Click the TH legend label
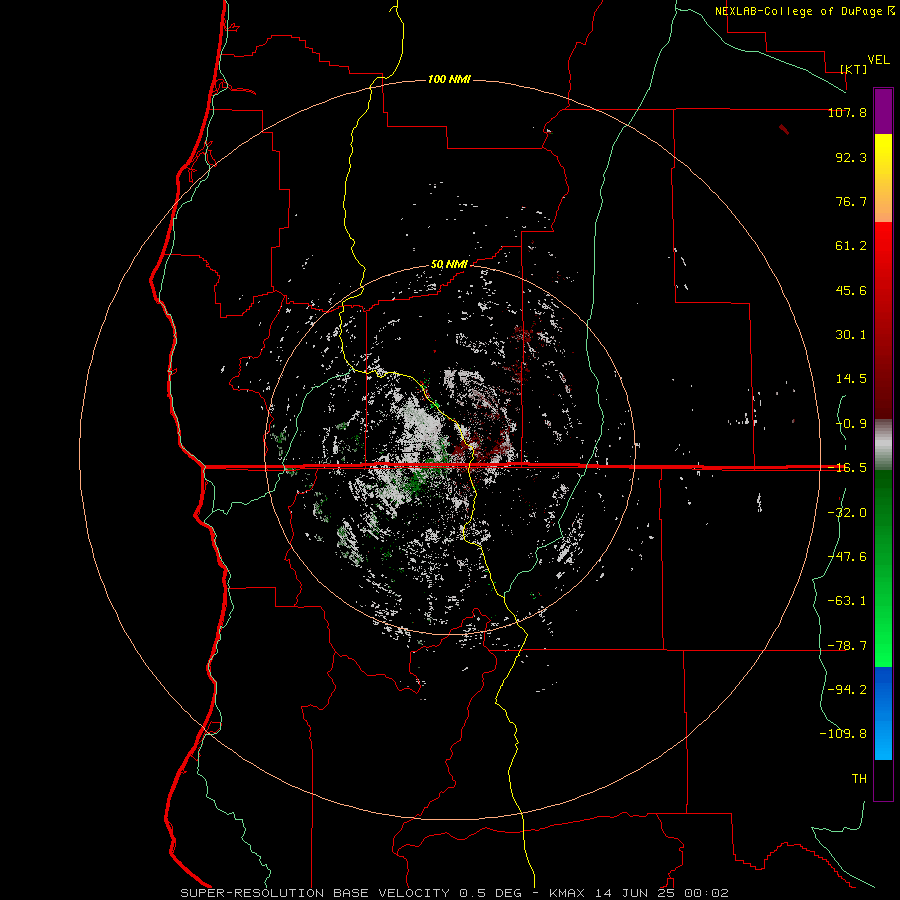 [x=859, y=779]
